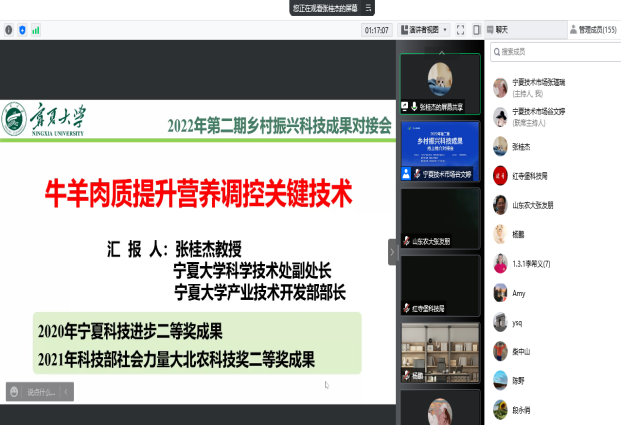Click the cat avatar of 张桂杰 in list
The height and width of the screenshot is (425, 621).
500,147
